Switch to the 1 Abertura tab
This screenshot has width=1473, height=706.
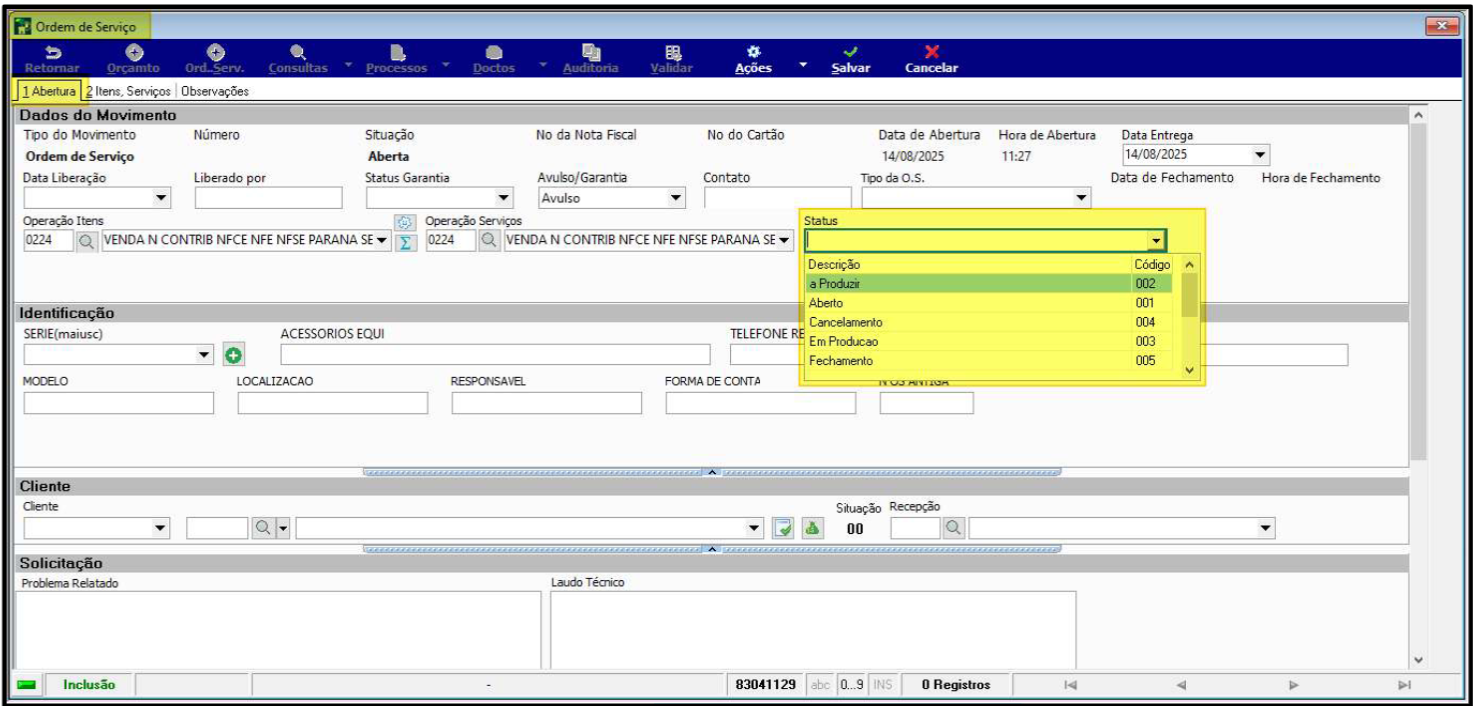[48, 91]
